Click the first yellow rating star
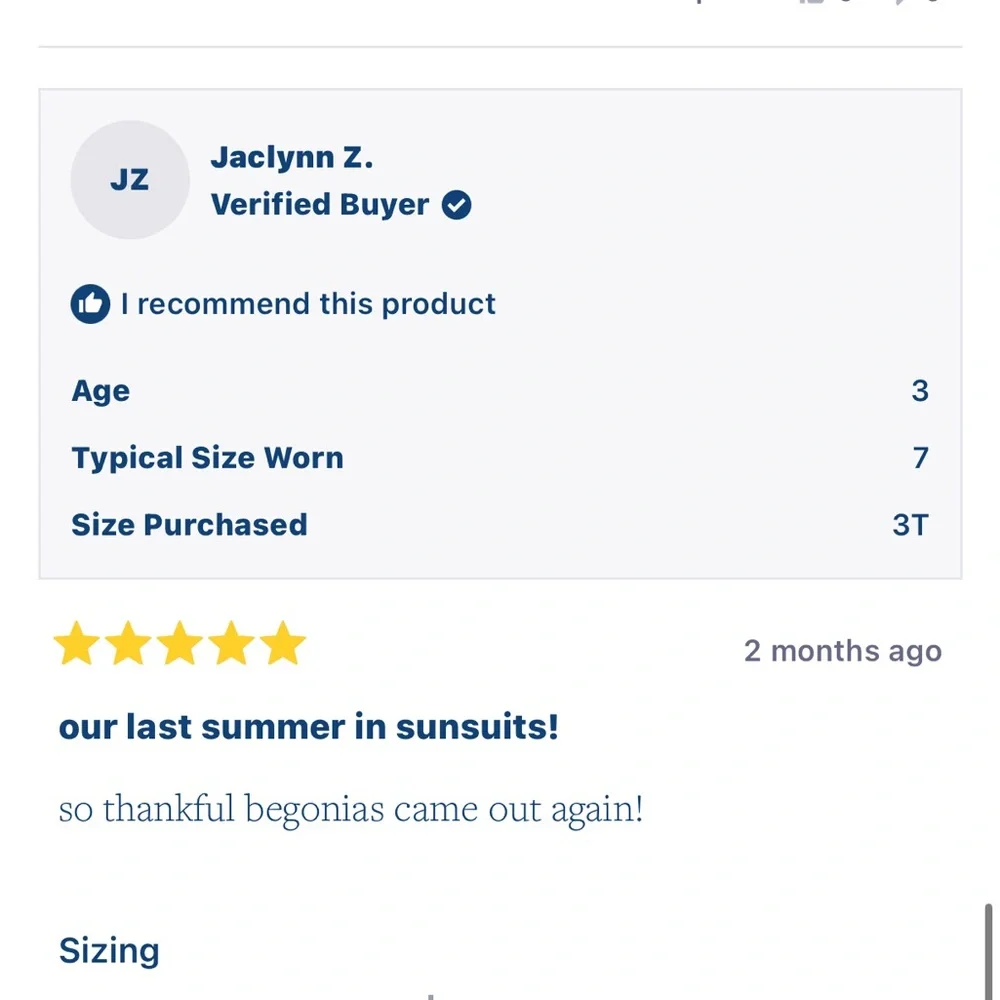 click(x=77, y=643)
